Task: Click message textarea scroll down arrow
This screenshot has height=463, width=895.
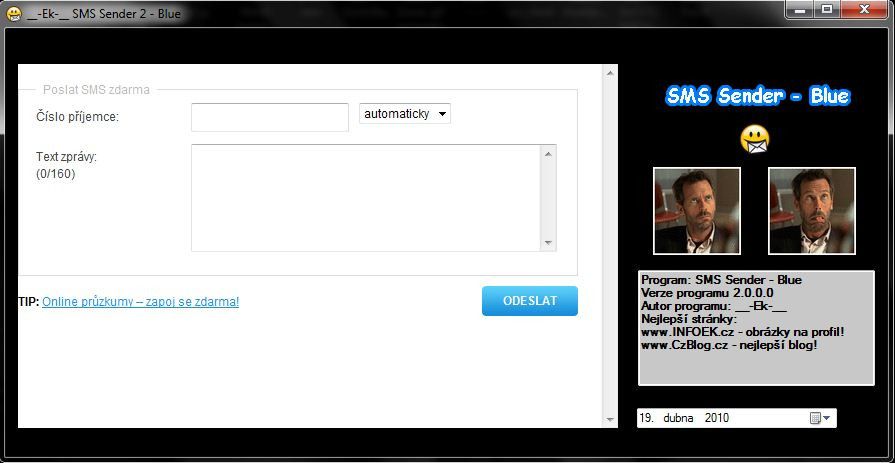Action: click(549, 243)
